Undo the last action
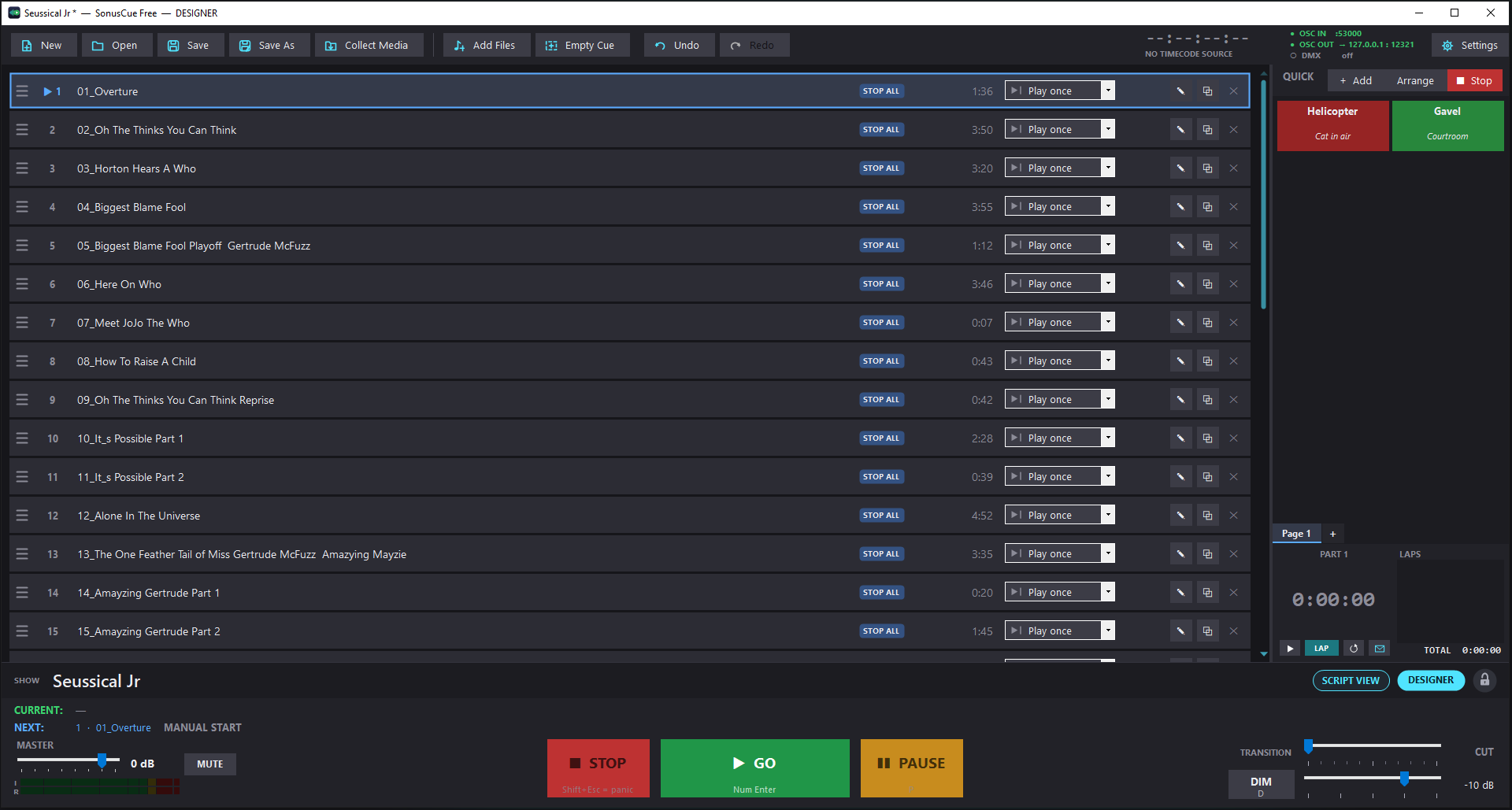Screen dimensions: 1512x810 tap(679, 46)
